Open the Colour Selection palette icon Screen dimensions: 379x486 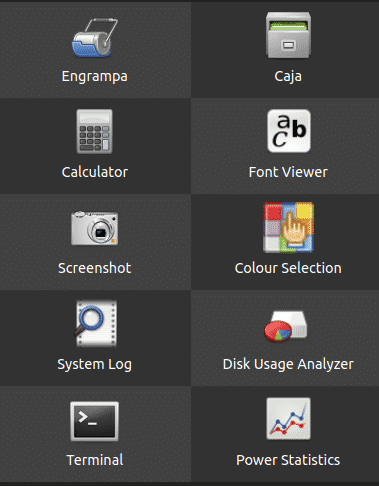tap(288, 227)
